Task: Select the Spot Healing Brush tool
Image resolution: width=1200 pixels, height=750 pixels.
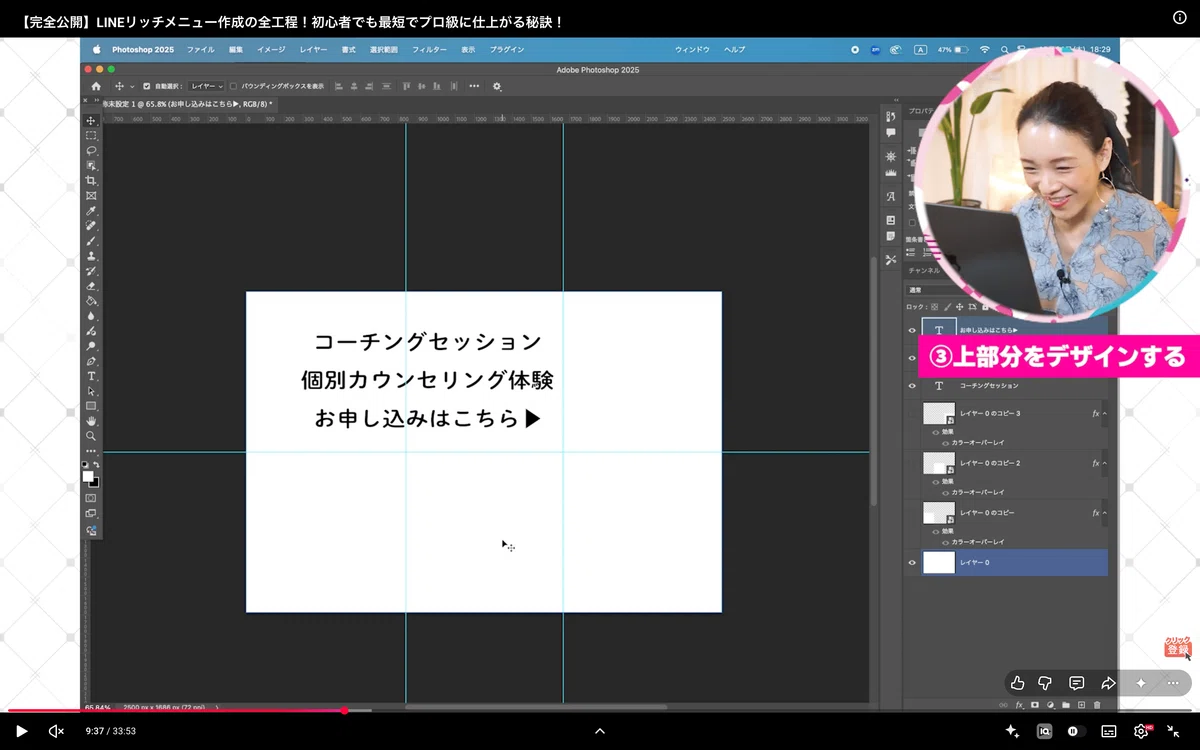Action: (x=91, y=226)
